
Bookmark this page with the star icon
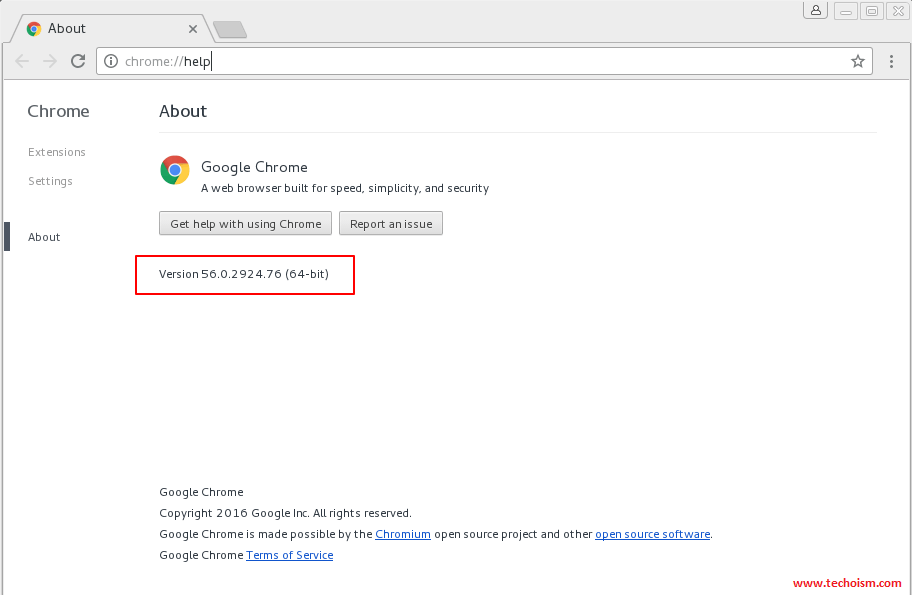pos(857,61)
